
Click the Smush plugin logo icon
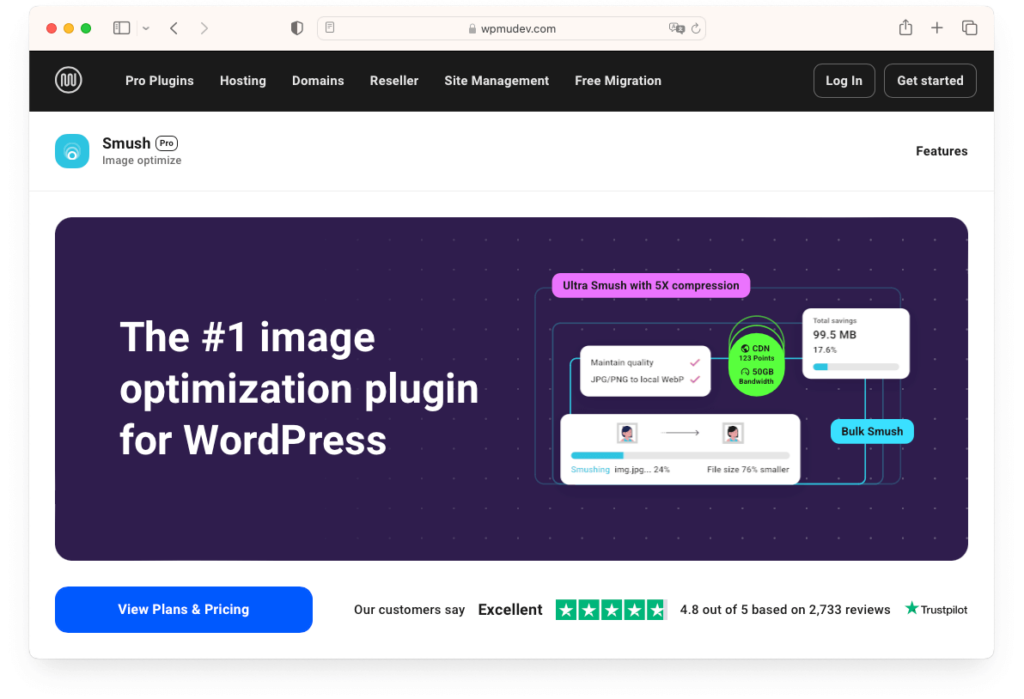(72, 151)
